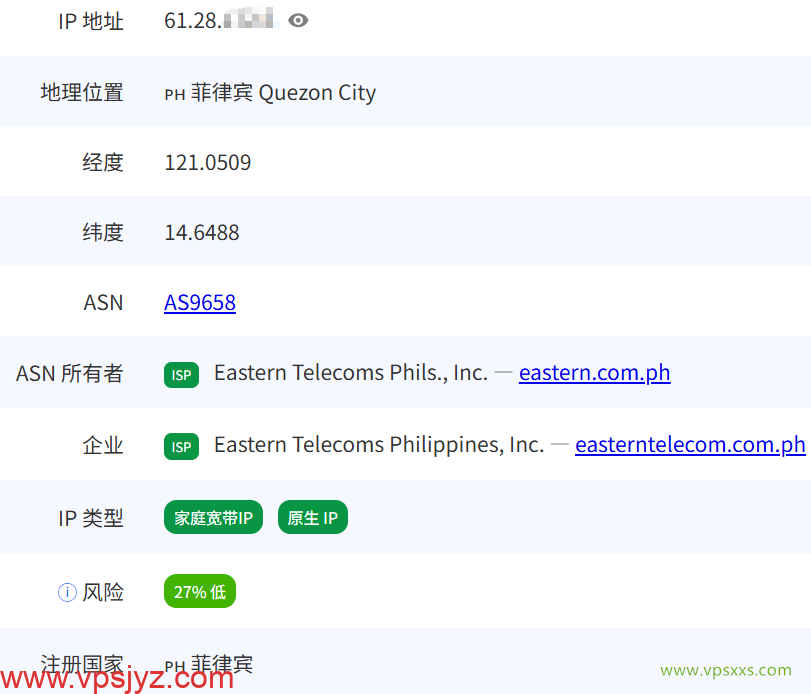Select the text Eastern Telecoms Phils., Inc.
The width and height of the screenshot is (811, 694).
click(x=351, y=373)
